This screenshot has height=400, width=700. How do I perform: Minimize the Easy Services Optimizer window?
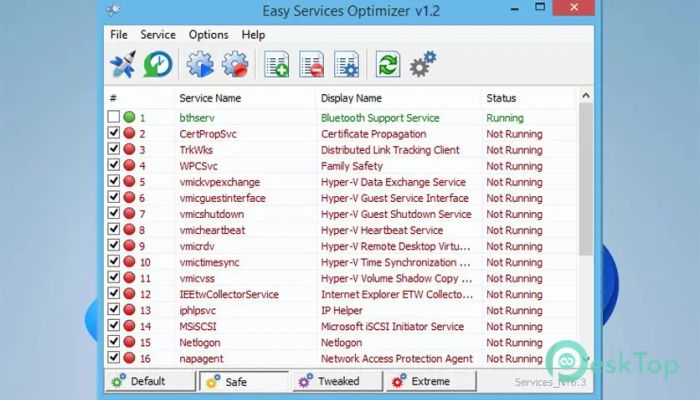click(x=515, y=8)
